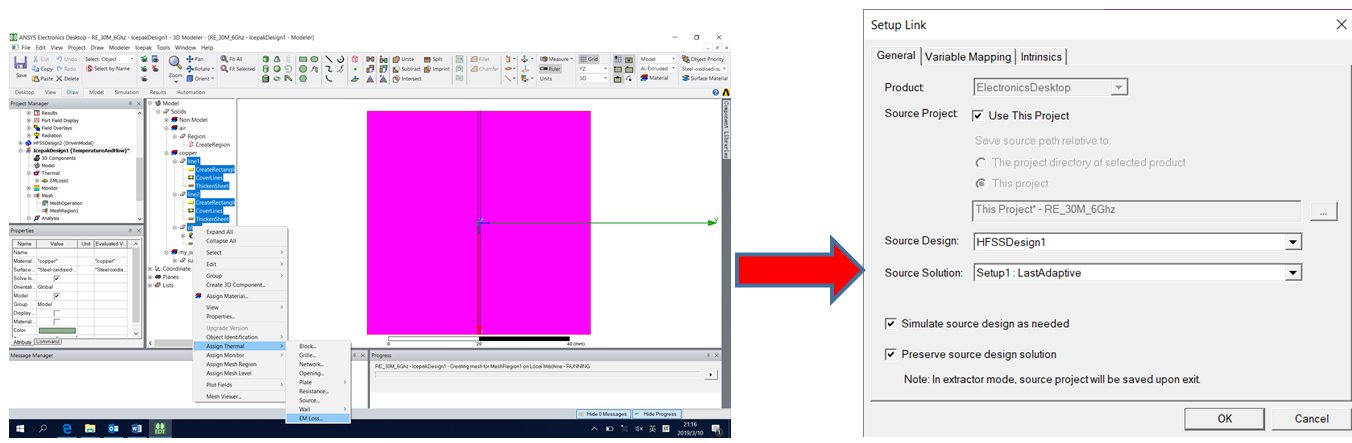Click the Color swatch in Properties
This screenshot has width=1352, height=443.
tap(56, 330)
